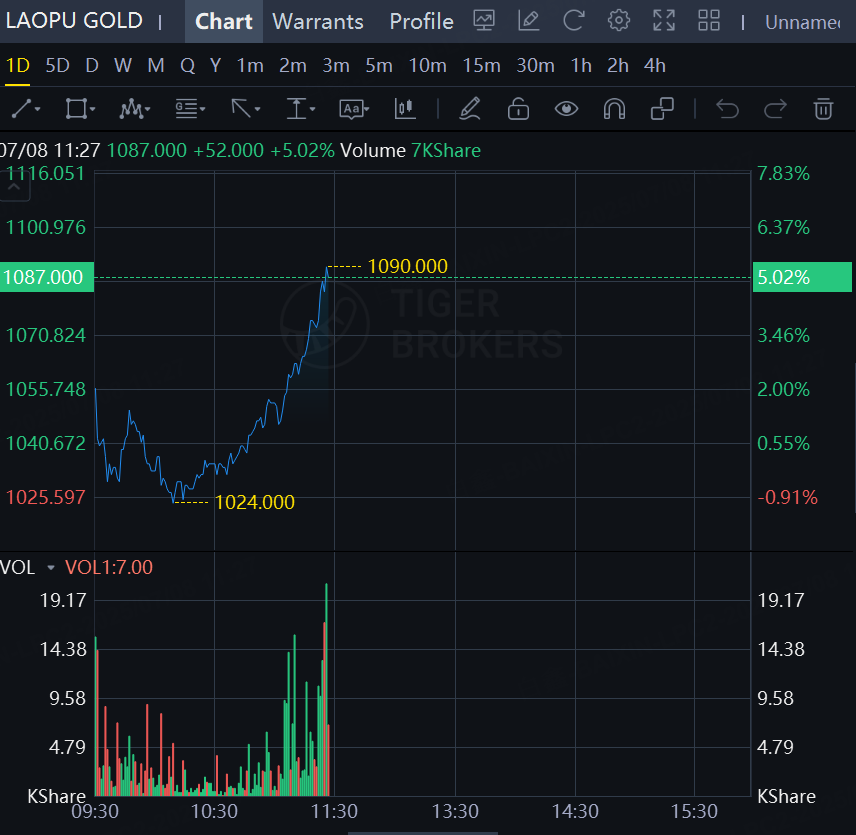Switch to the 10m interval
The width and height of the screenshot is (856, 835).
[x=427, y=65]
